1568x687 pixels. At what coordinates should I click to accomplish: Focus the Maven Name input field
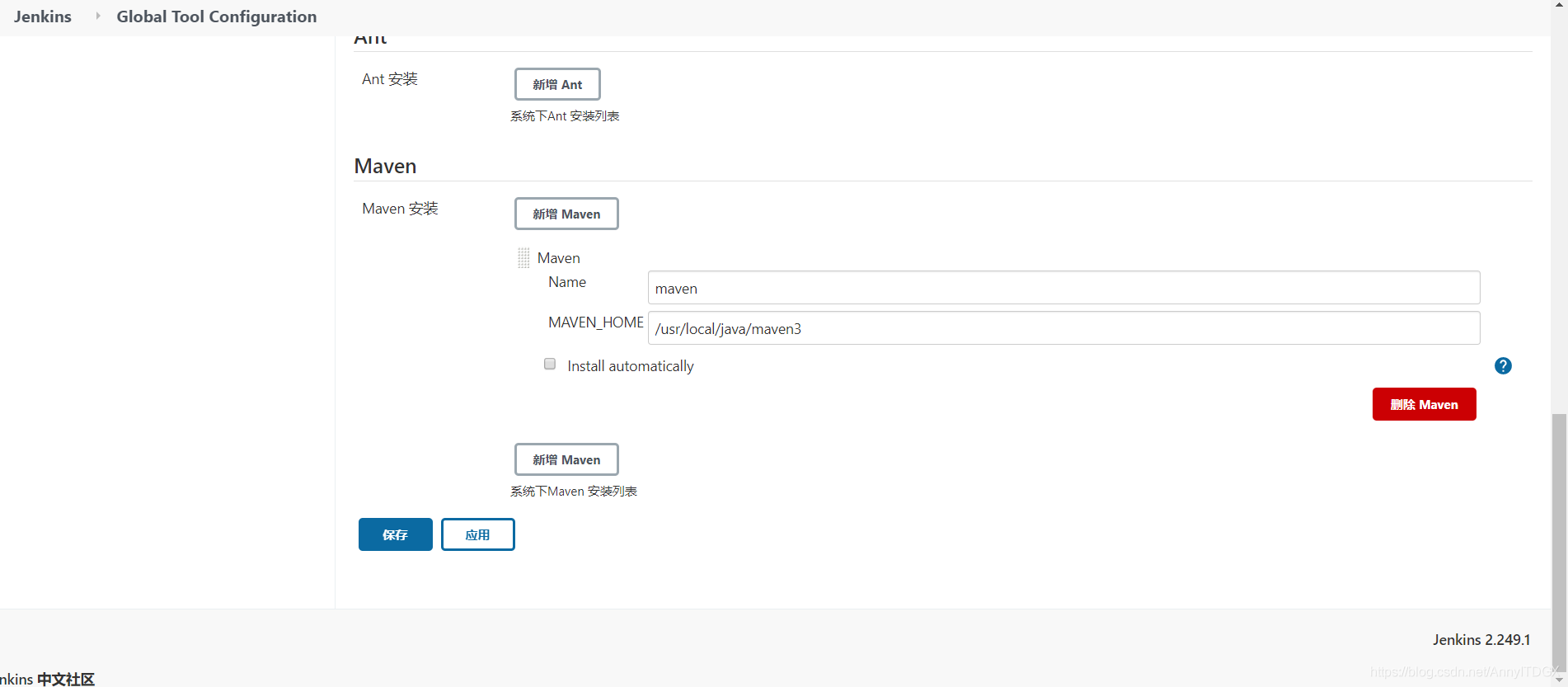(1063, 288)
